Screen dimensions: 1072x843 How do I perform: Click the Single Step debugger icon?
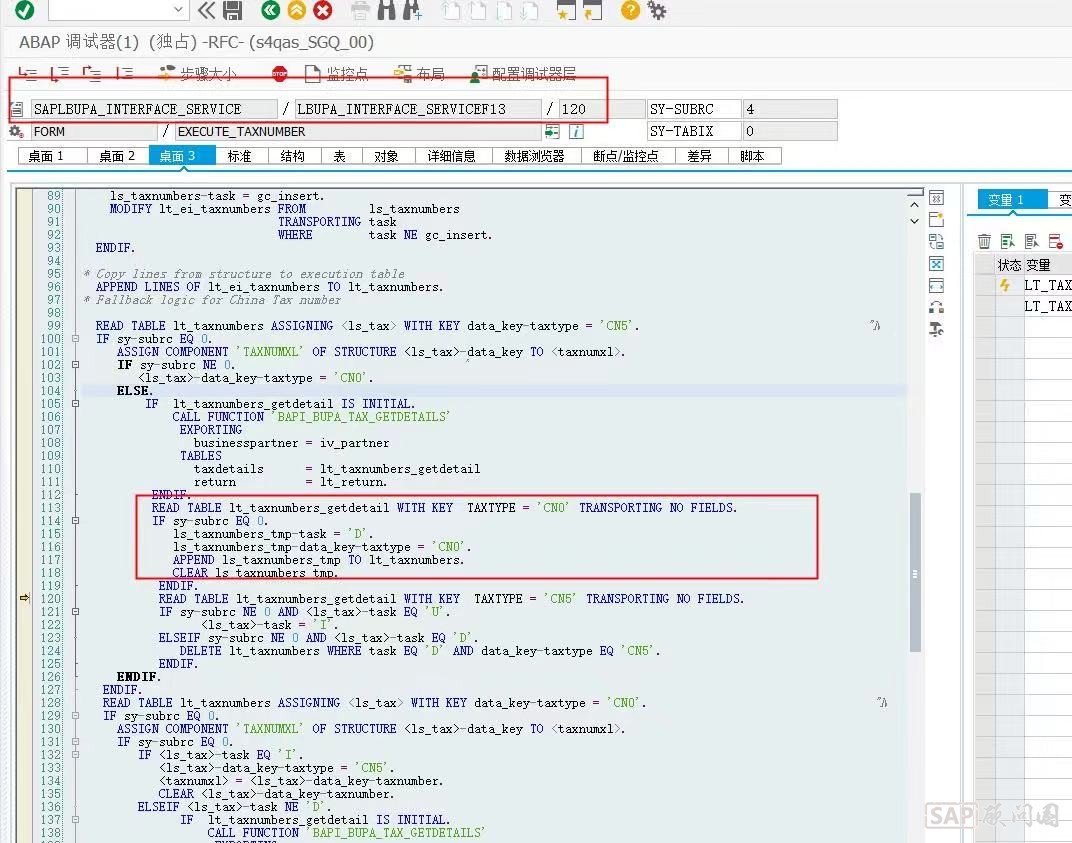pos(27,73)
